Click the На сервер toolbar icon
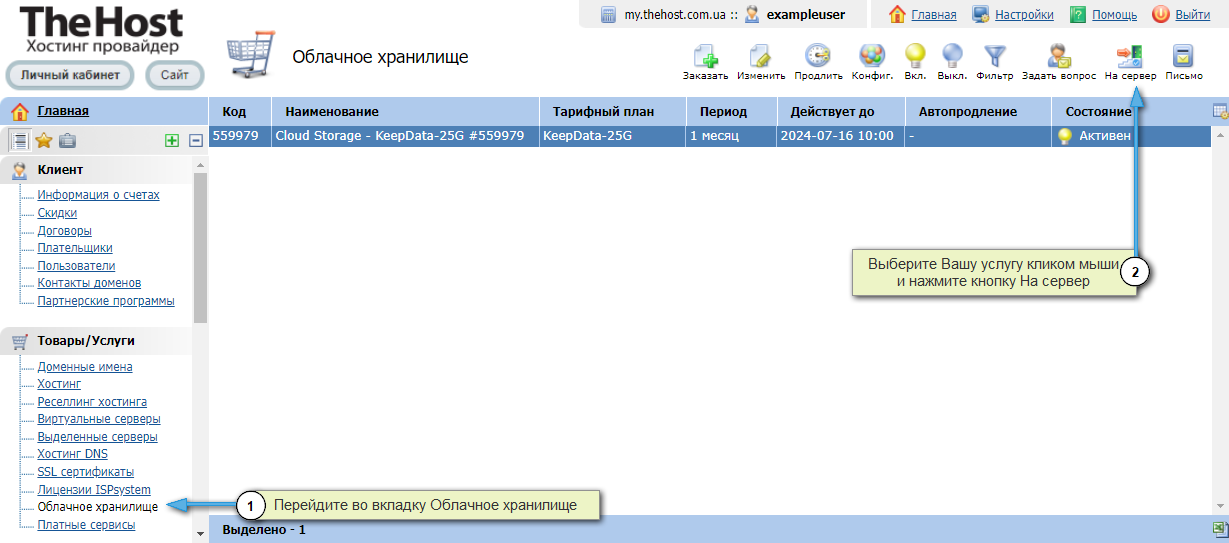This screenshot has height=543, width=1229. (1130, 56)
